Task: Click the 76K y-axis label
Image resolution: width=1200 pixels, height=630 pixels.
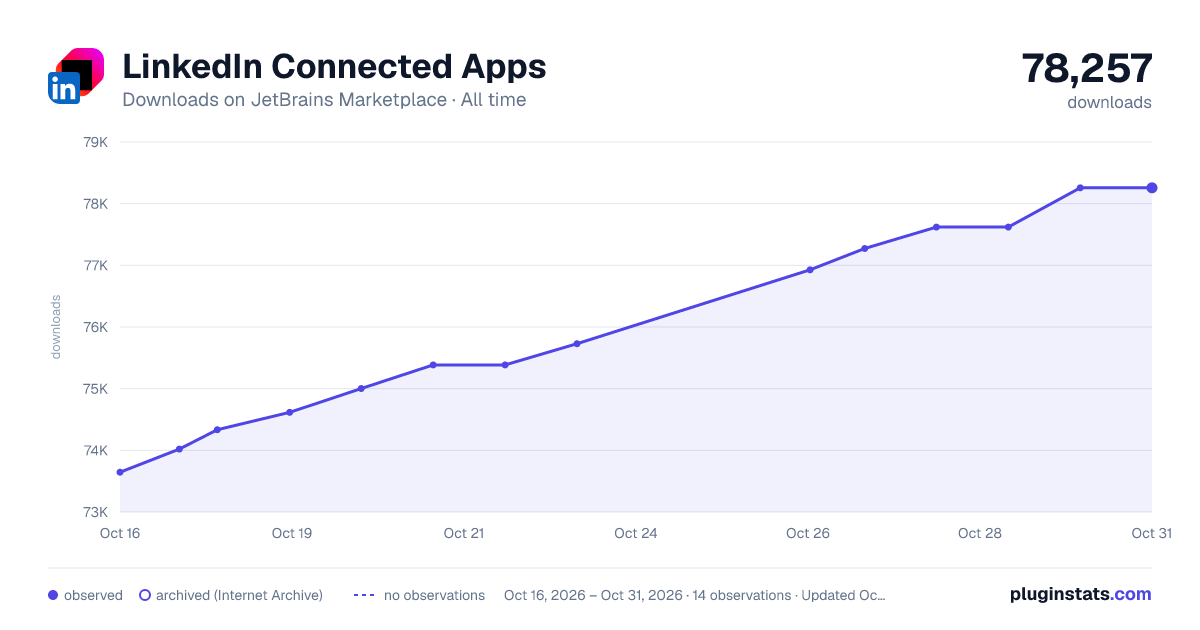Action: point(94,327)
